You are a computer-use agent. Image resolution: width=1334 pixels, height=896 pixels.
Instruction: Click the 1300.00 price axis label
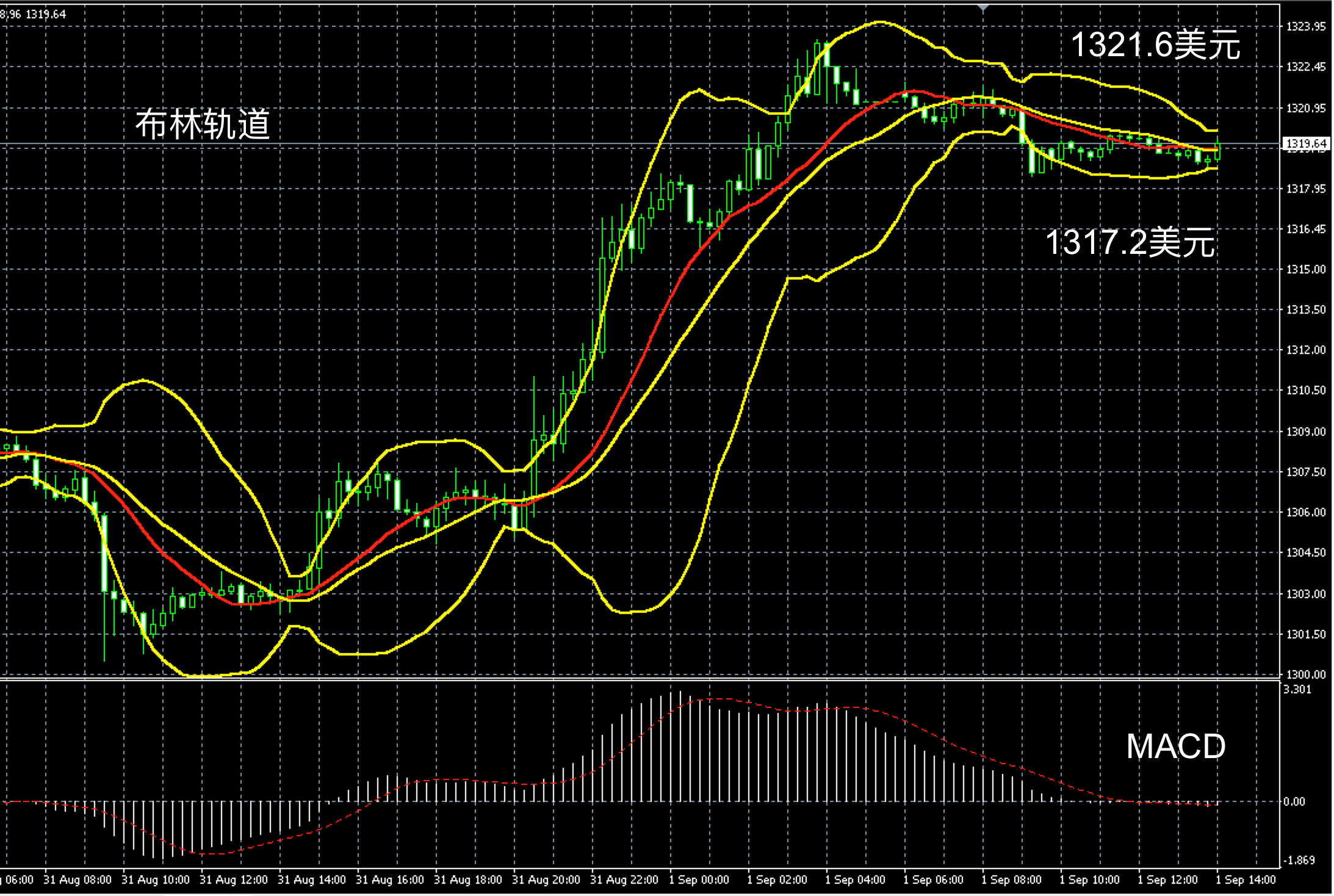(1305, 674)
